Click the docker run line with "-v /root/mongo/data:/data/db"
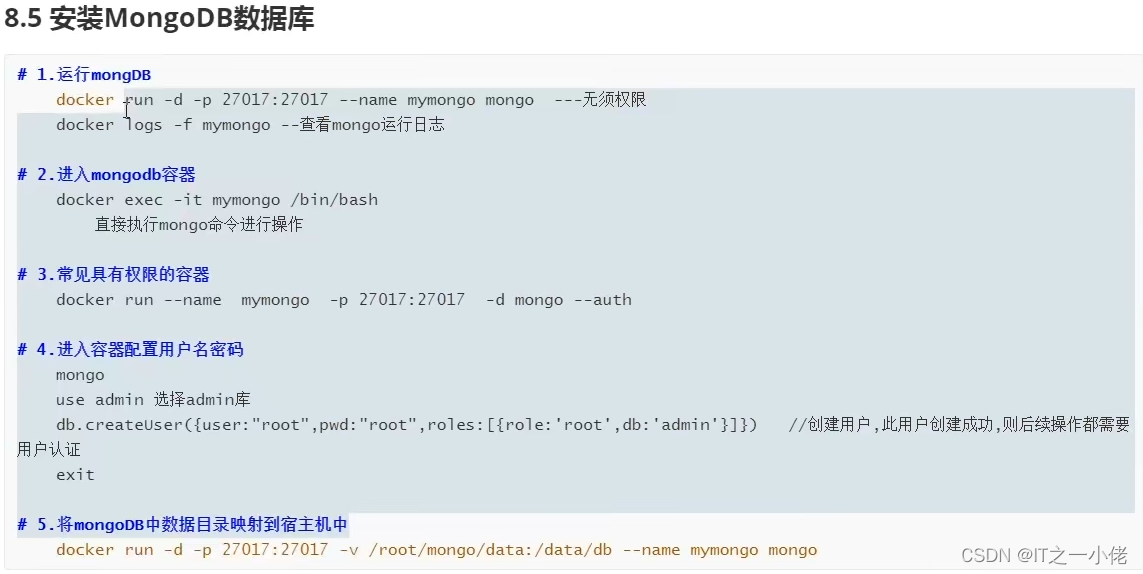The image size is (1143, 574). pyautogui.click(x=437, y=550)
